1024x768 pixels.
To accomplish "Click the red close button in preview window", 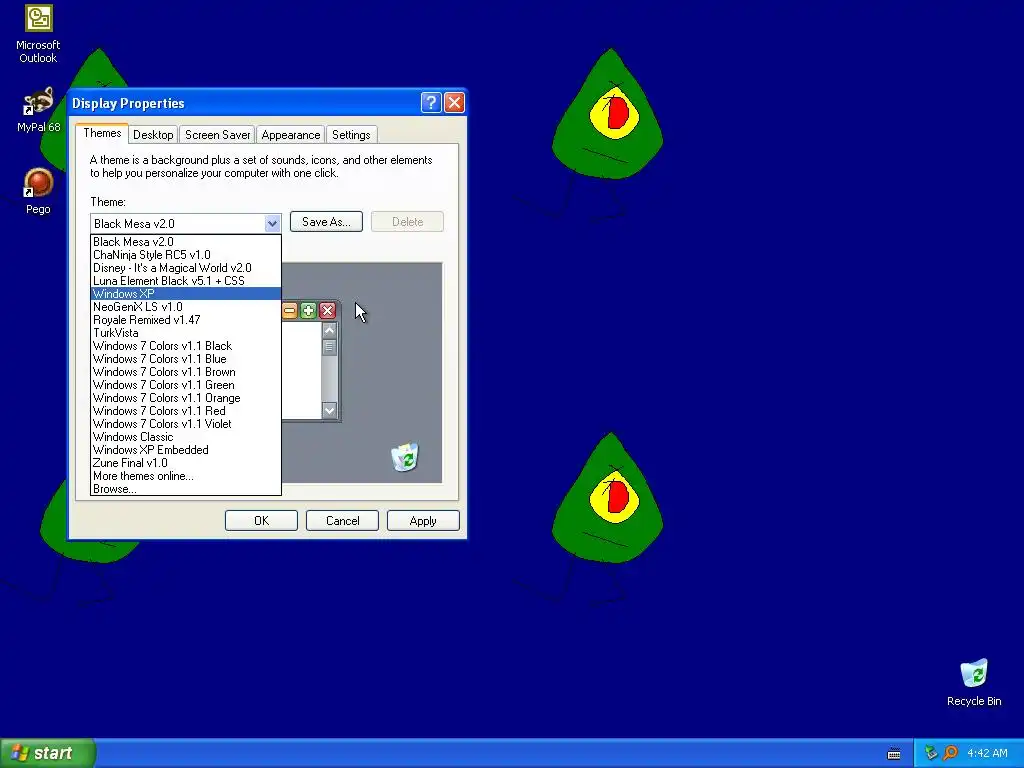I will (327, 311).
